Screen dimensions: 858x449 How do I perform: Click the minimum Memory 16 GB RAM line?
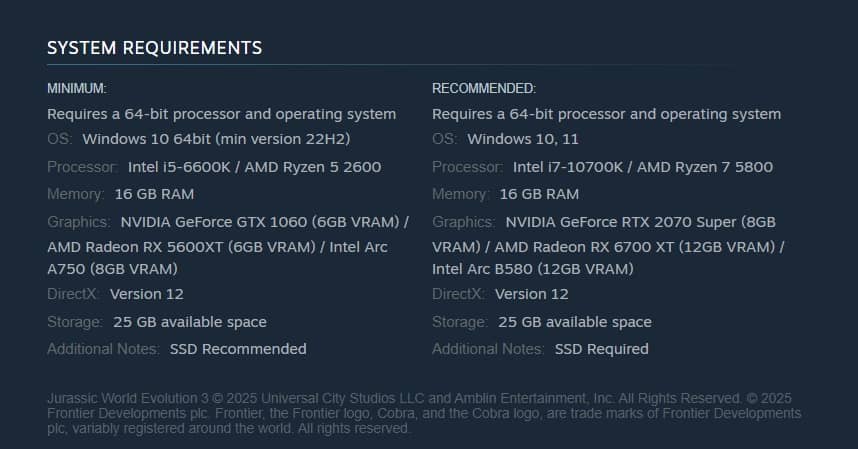click(154, 194)
